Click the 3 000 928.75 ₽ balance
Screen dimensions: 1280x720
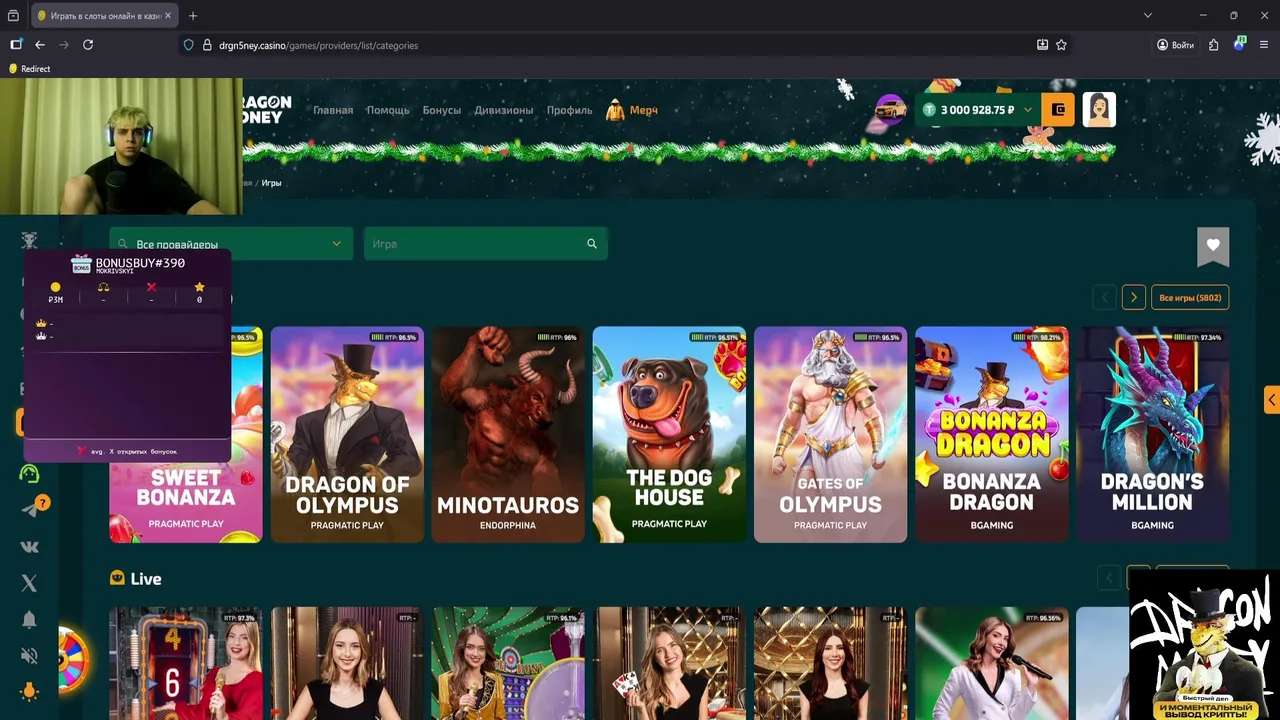[x=977, y=110]
